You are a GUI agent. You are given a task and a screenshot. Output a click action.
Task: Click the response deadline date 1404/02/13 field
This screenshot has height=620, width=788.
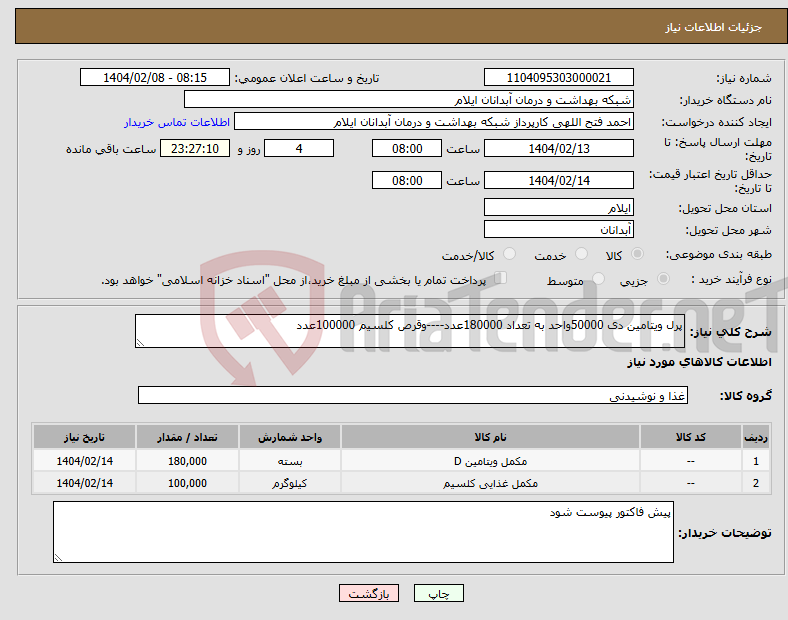[x=558, y=148]
